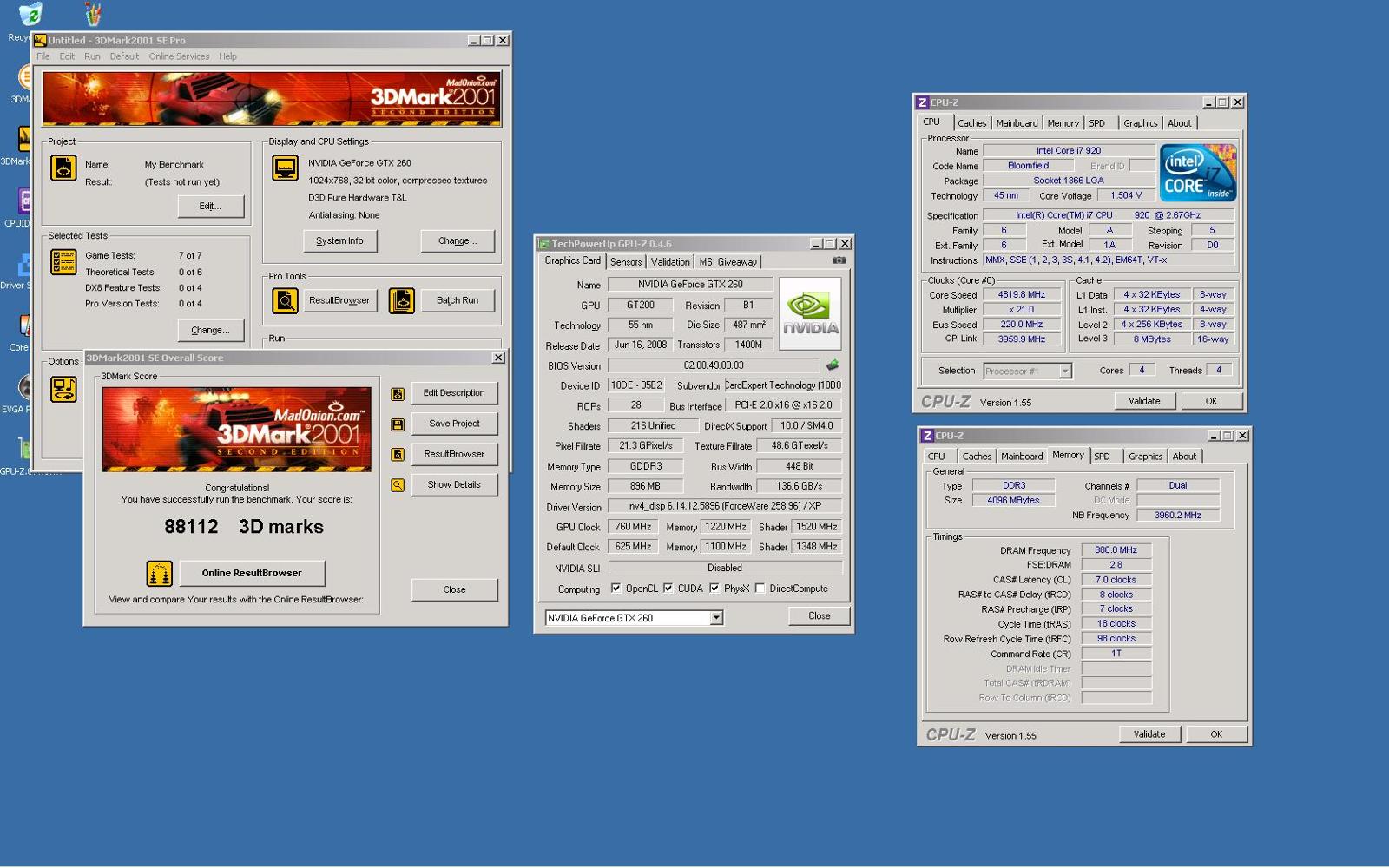
Task: Click the DRAM Frequency 880.0 MHz value
Action: point(1116,550)
